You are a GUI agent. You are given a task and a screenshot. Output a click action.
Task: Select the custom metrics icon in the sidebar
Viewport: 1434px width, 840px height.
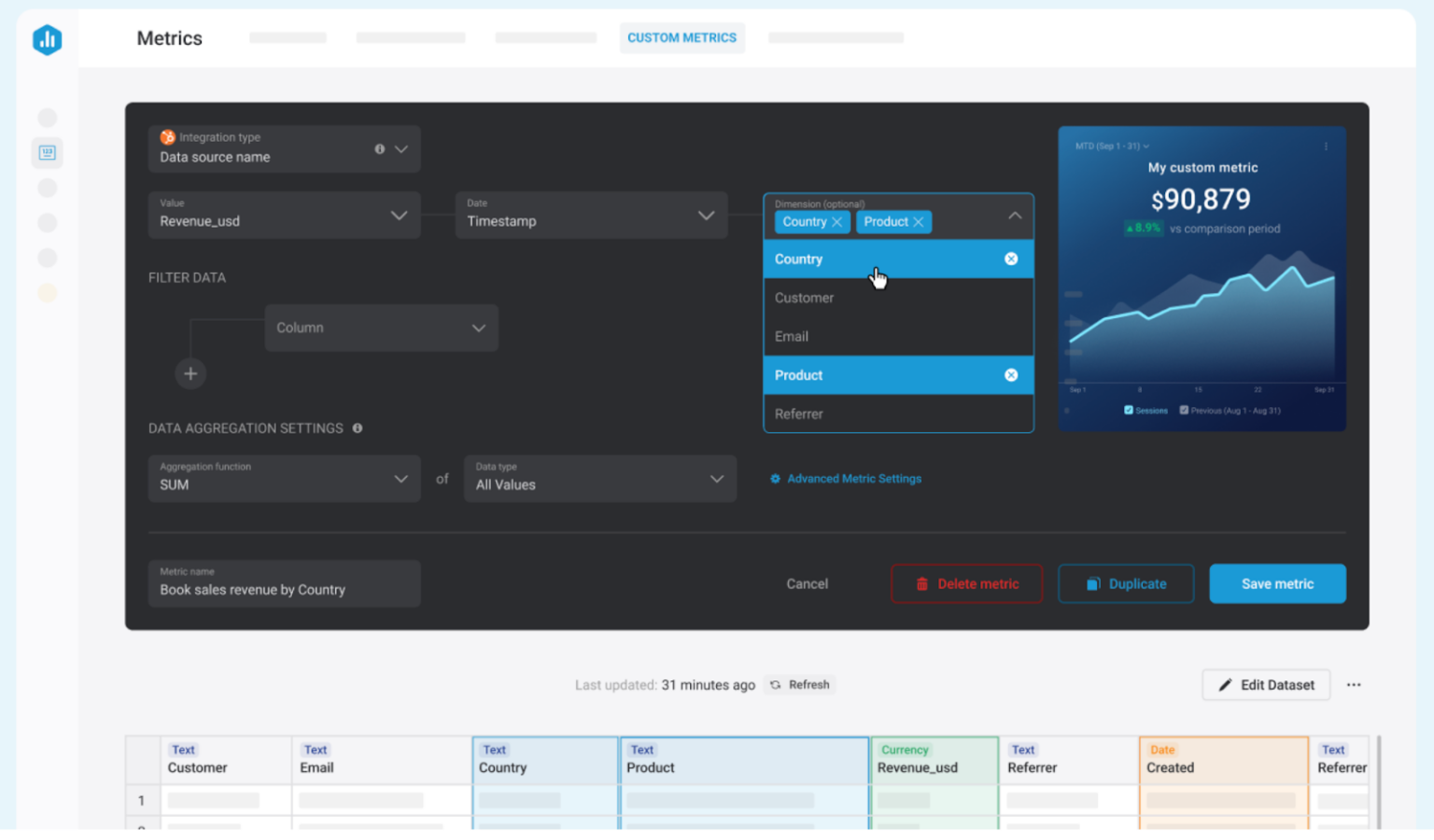(x=48, y=152)
